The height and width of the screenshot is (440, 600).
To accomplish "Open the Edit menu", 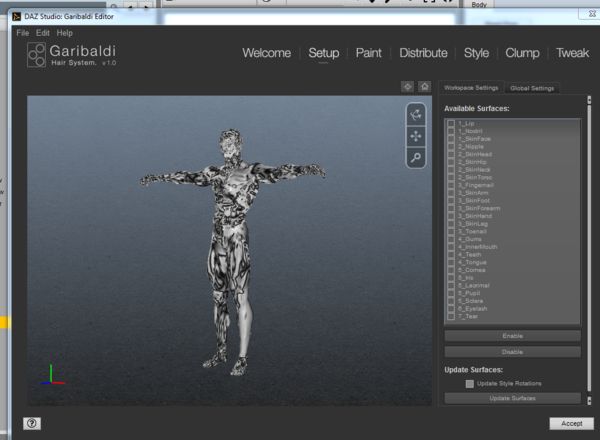I will click(42, 33).
